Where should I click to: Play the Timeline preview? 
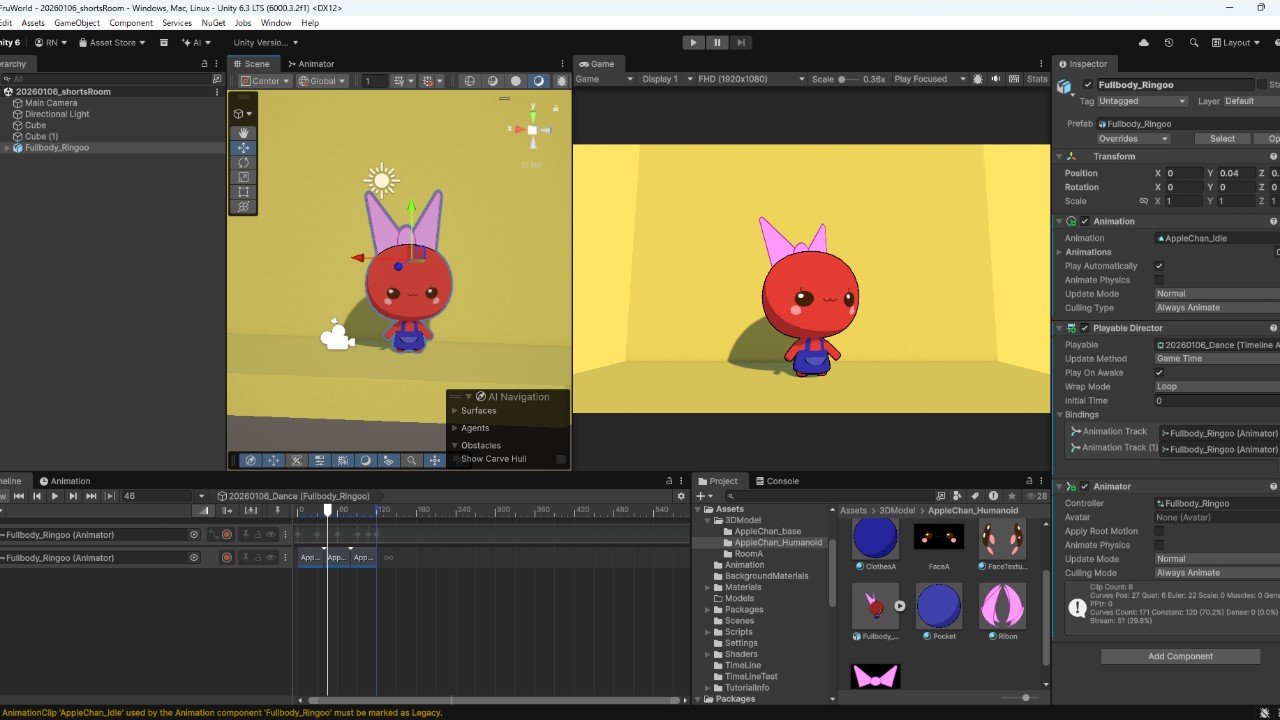55,496
